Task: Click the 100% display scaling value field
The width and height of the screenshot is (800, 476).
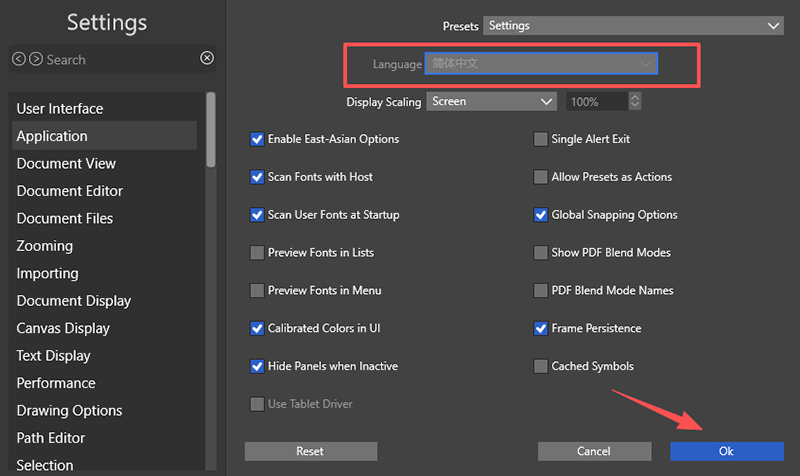Action: coord(597,102)
